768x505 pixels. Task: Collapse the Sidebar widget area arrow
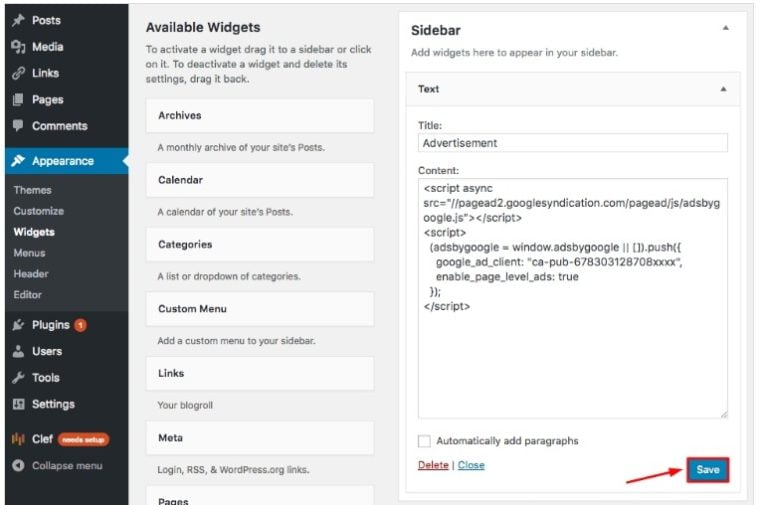click(726, 28)
